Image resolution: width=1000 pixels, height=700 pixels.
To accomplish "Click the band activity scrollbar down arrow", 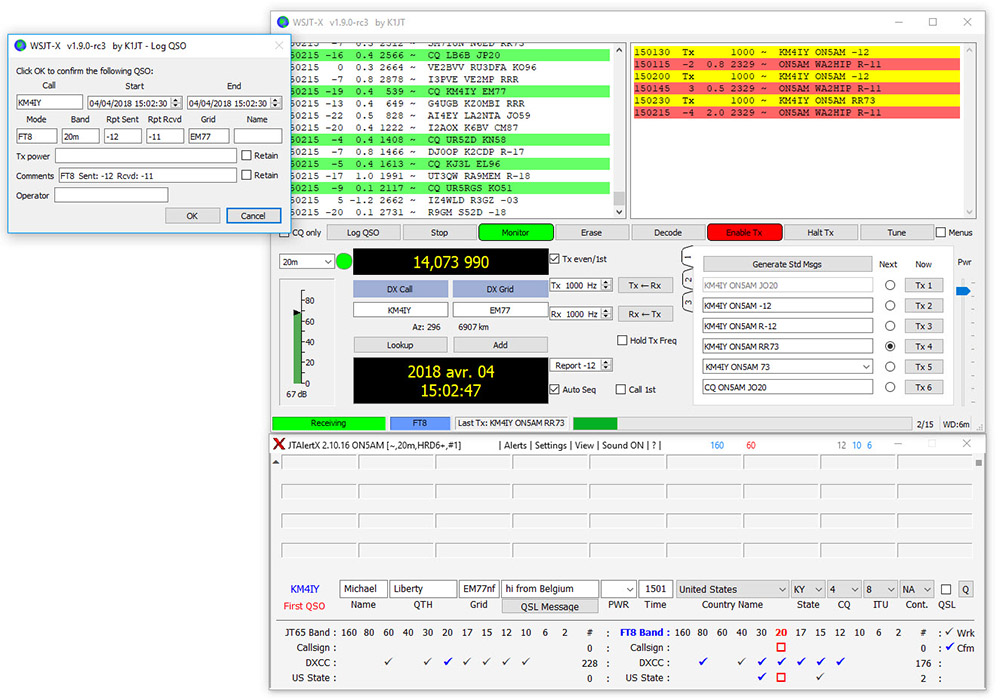I will pyautogui.click(x=619, y=212).
